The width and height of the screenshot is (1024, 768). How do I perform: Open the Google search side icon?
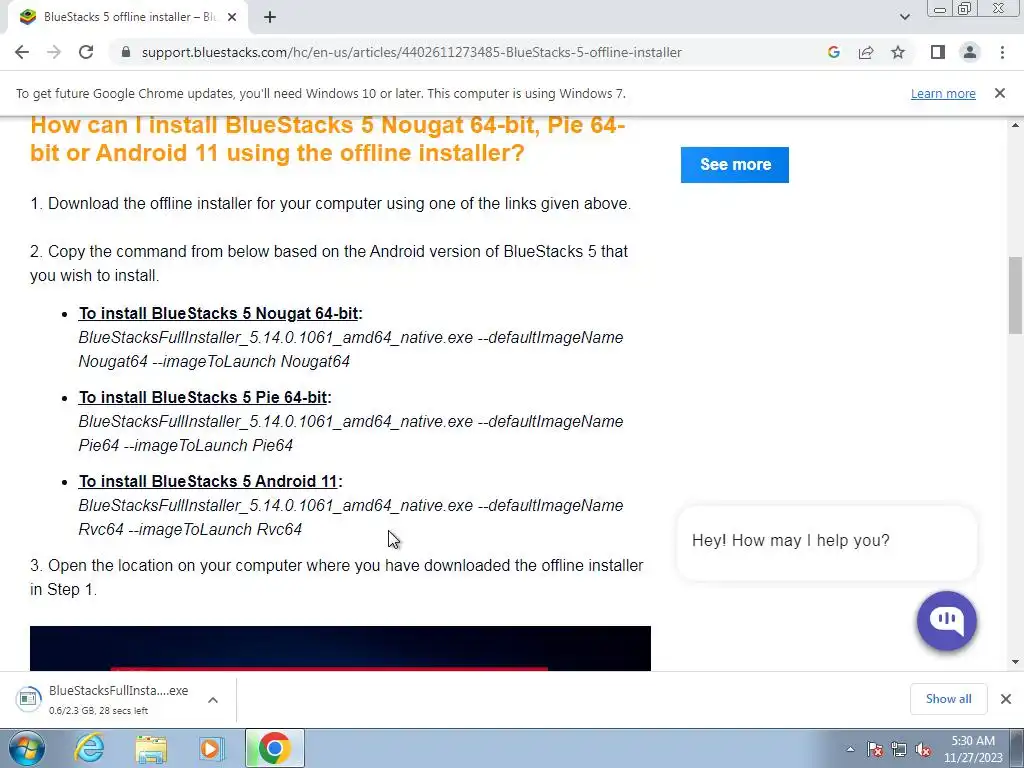(833, 52)
